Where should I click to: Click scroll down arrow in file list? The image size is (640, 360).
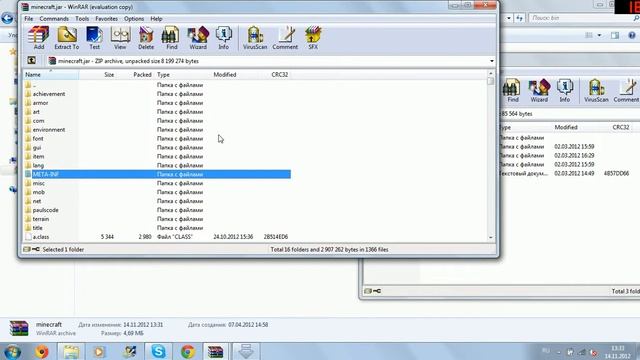tap(491, 238)
